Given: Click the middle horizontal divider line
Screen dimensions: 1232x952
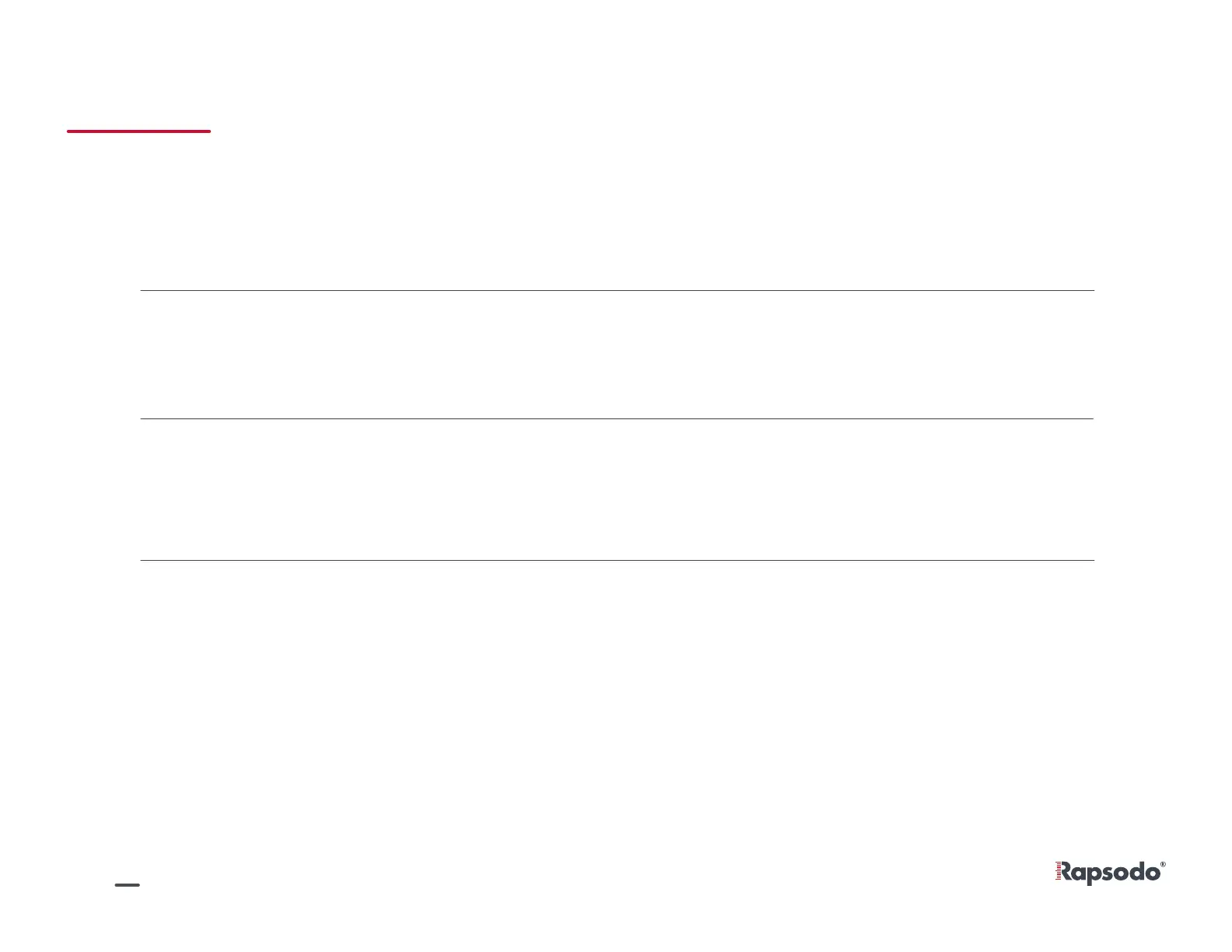Looking at the screenshot, I should (617, 418).
